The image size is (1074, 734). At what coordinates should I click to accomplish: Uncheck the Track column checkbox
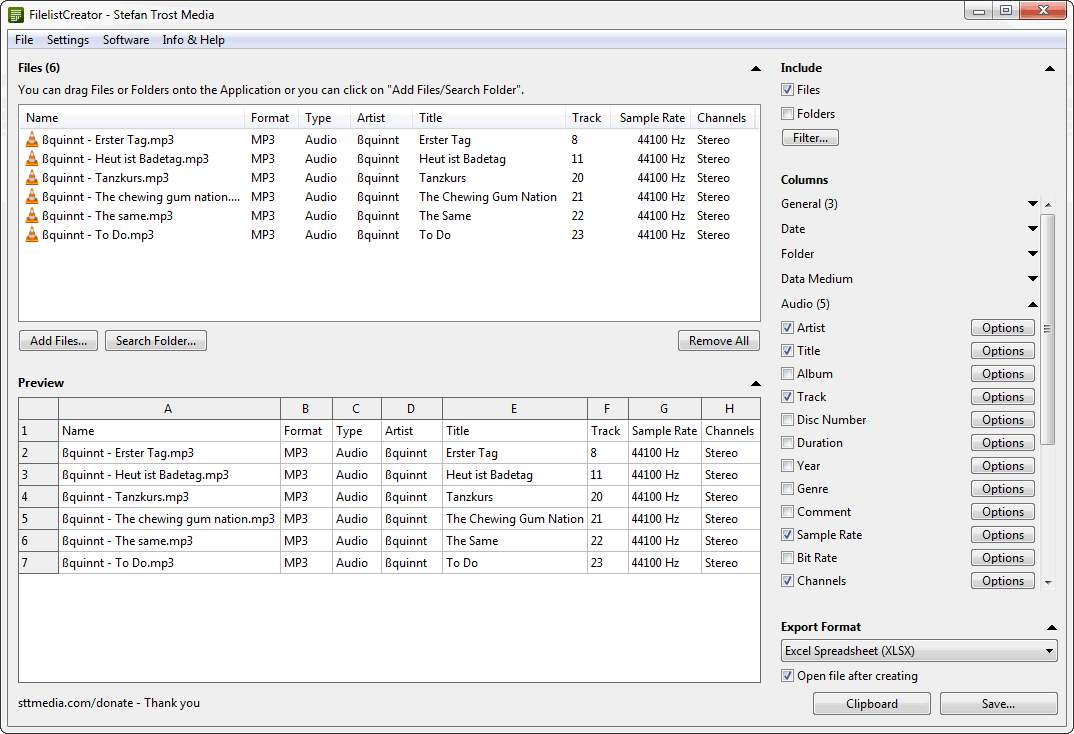tap(788, 396)
